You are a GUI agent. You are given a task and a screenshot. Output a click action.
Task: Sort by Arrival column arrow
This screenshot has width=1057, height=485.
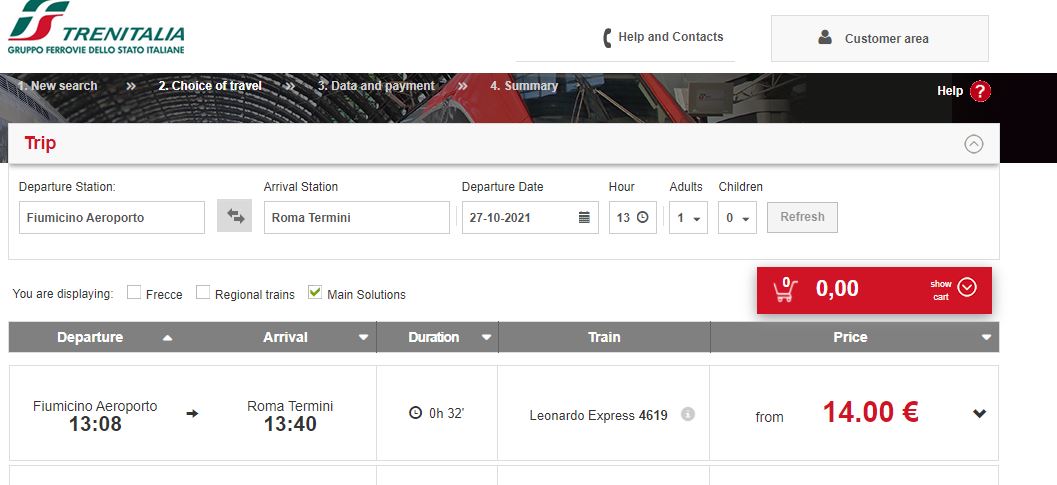tap(363, 338)
